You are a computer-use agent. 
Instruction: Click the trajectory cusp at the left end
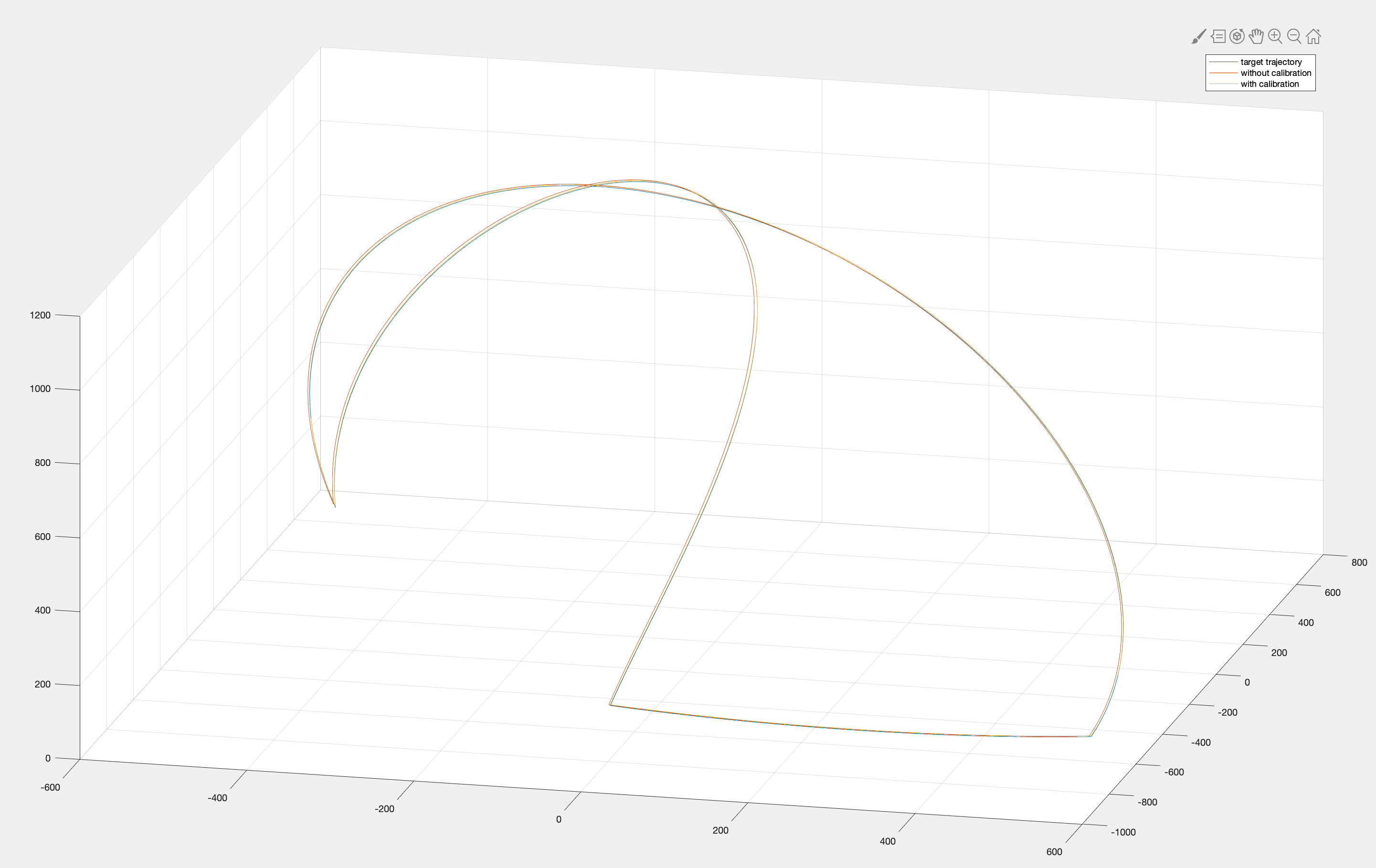[x=334, y=506]
